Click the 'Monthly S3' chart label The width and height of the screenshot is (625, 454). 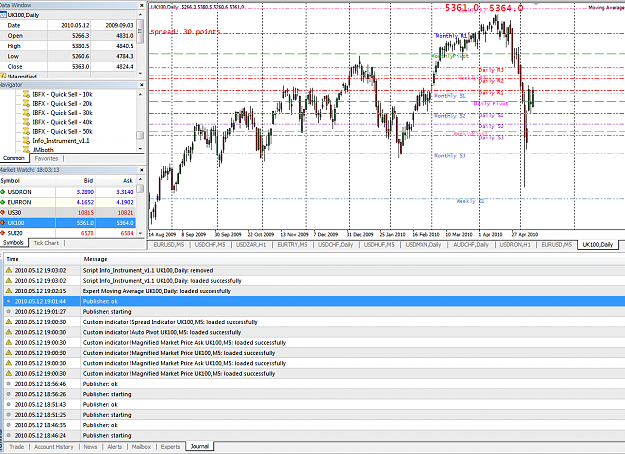pos(450,155)
